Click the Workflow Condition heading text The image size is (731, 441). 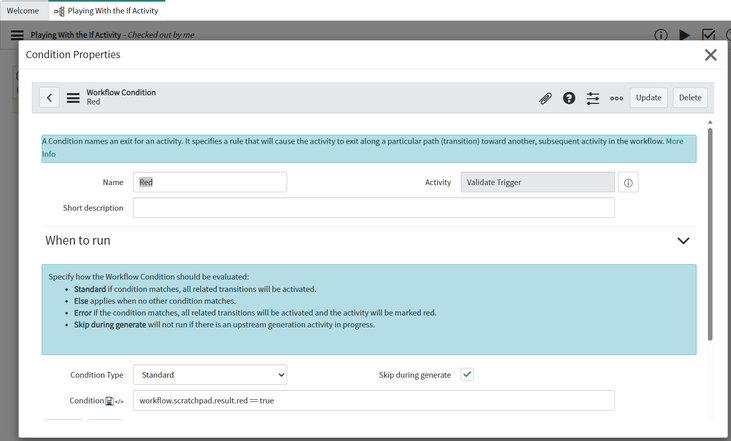[121, 92]
